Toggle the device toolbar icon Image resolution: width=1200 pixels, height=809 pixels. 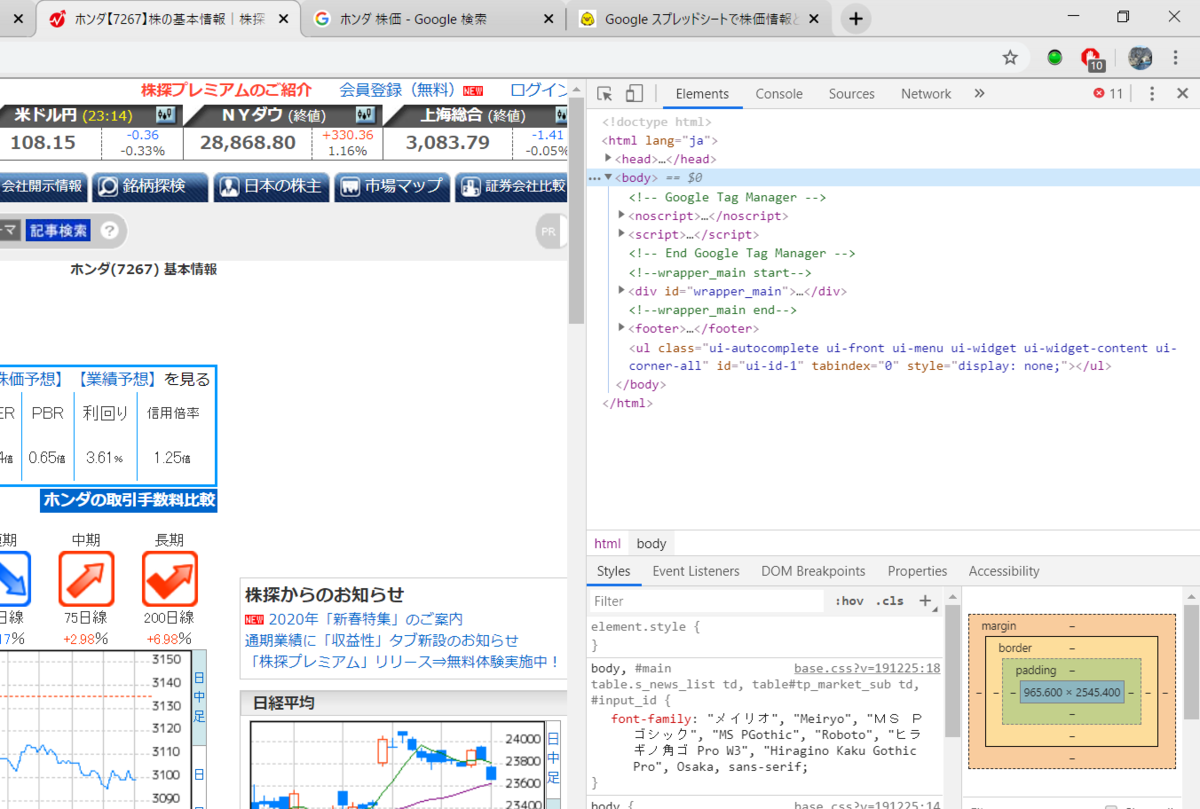[x=634, y=94]
